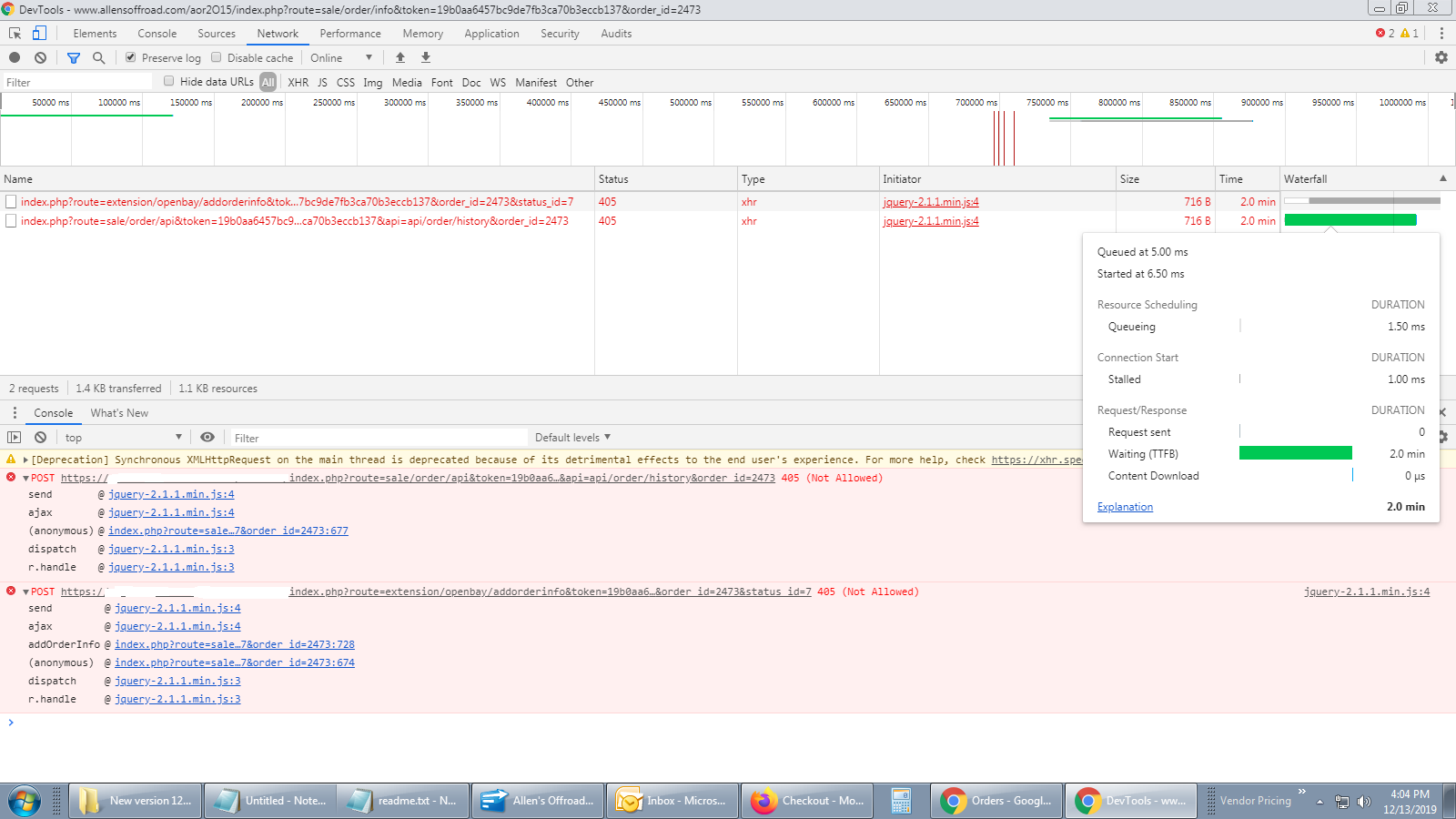This screenshot has width=1456, height=819.
Task: Clear the network log
Action: tap(40, 57)
